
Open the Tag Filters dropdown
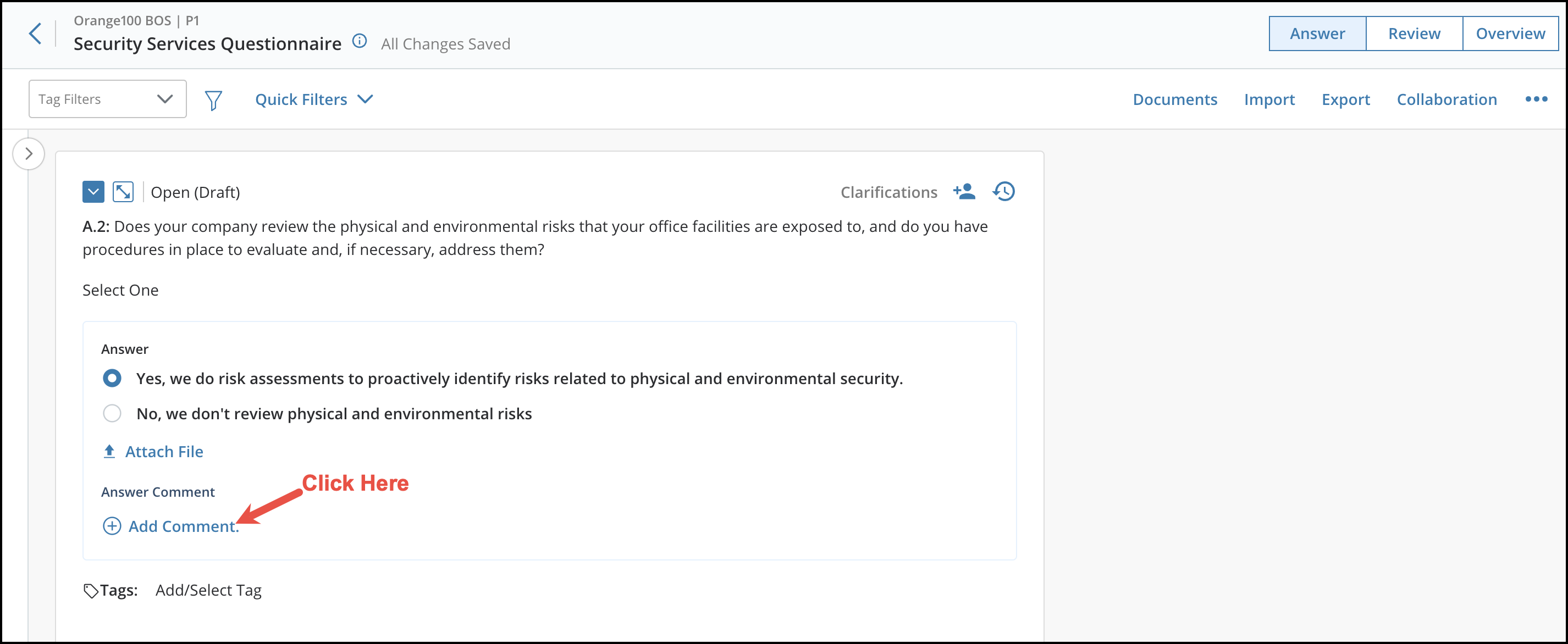coord(107,99)
